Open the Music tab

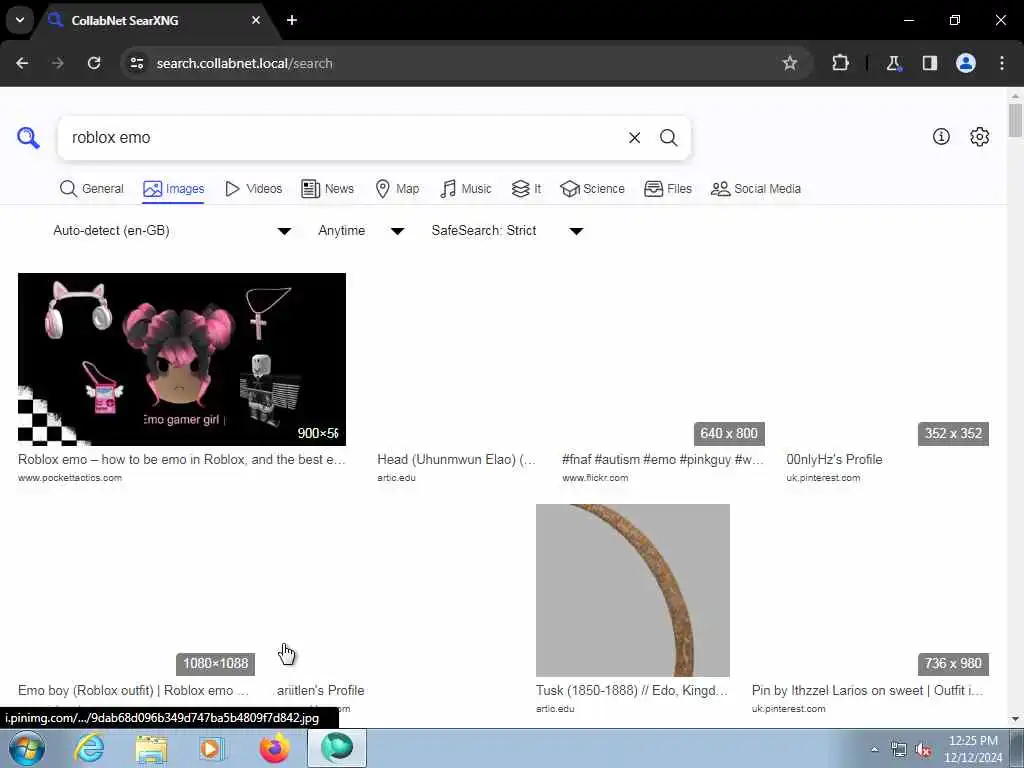pos(466,189)
